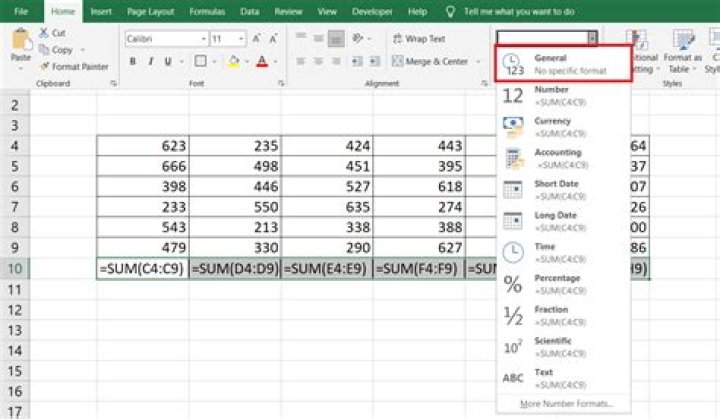Apply Font Color red A
The width and height of the screenshot is (720, 419).
pyautogui.click(x=262, y=61)
